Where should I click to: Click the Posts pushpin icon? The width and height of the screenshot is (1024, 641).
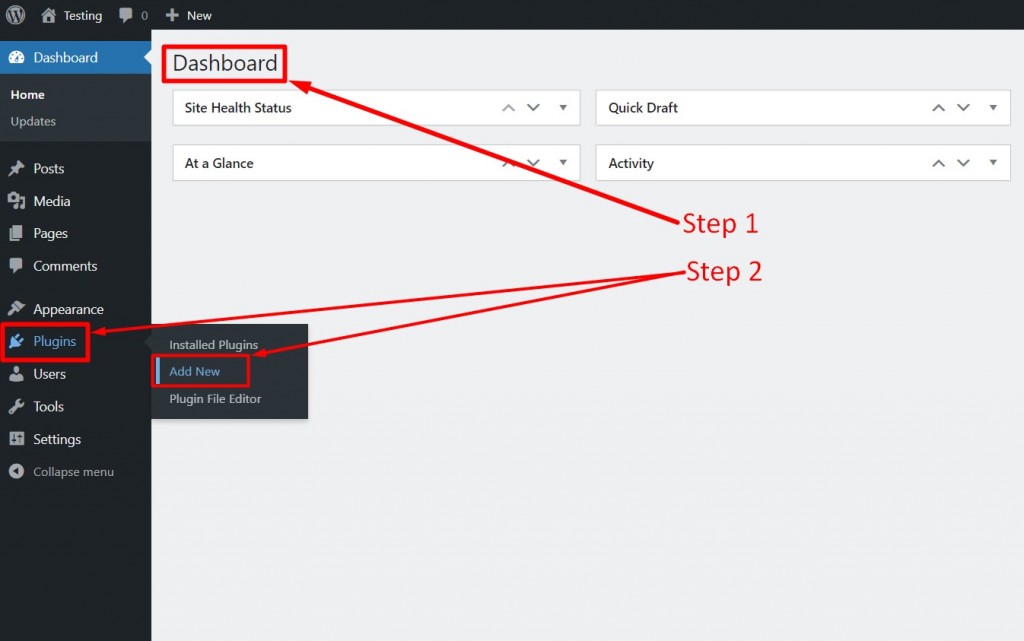pyautogui.click(x=16, y=168)
